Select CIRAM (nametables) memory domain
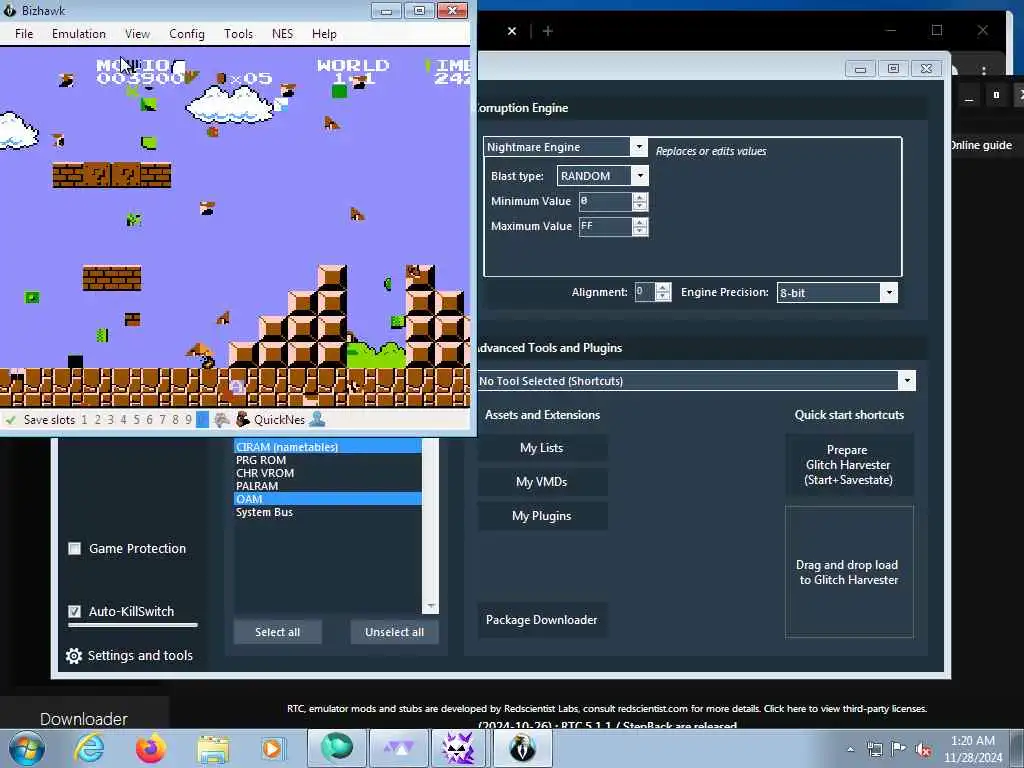 coord(328,447)
